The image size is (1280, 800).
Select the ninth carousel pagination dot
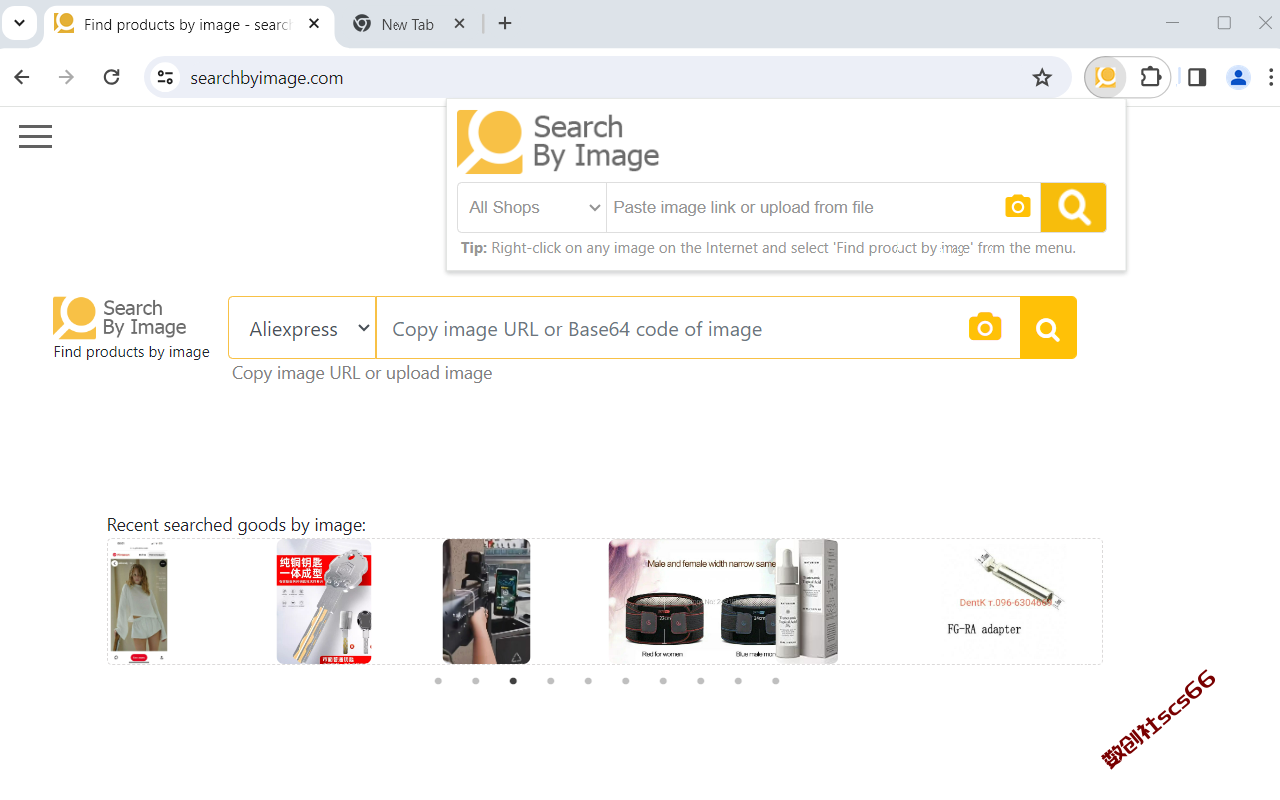pyautogui.click(x=738, y=681)
